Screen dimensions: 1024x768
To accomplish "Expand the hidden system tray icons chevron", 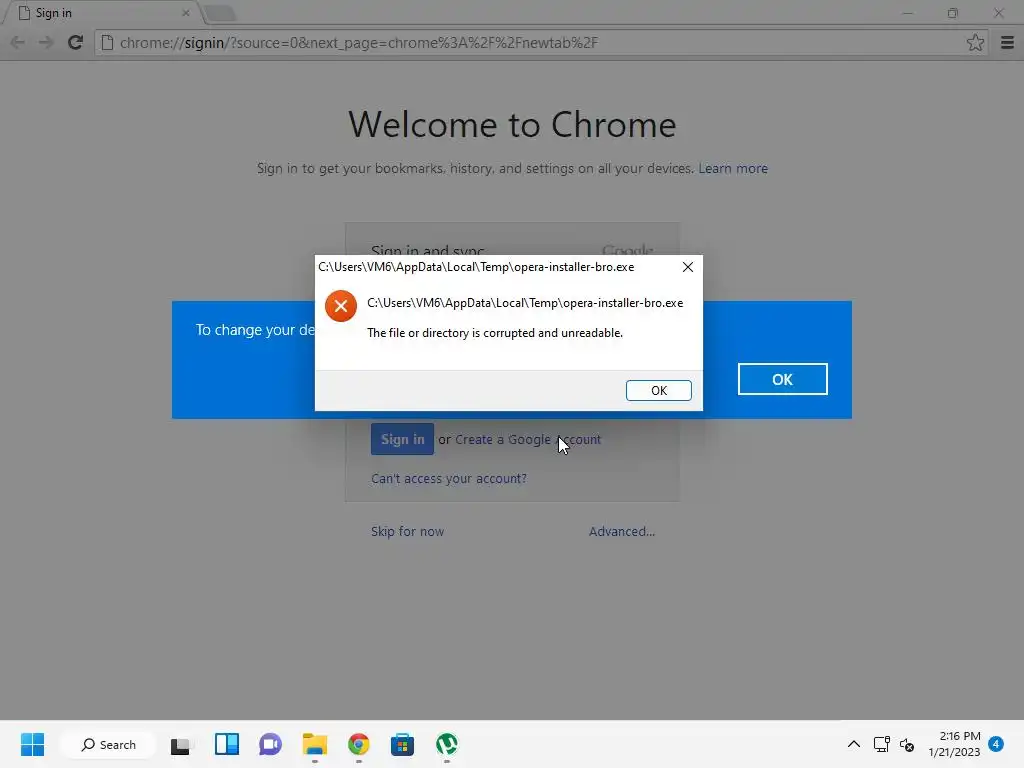I will [854, 744].
